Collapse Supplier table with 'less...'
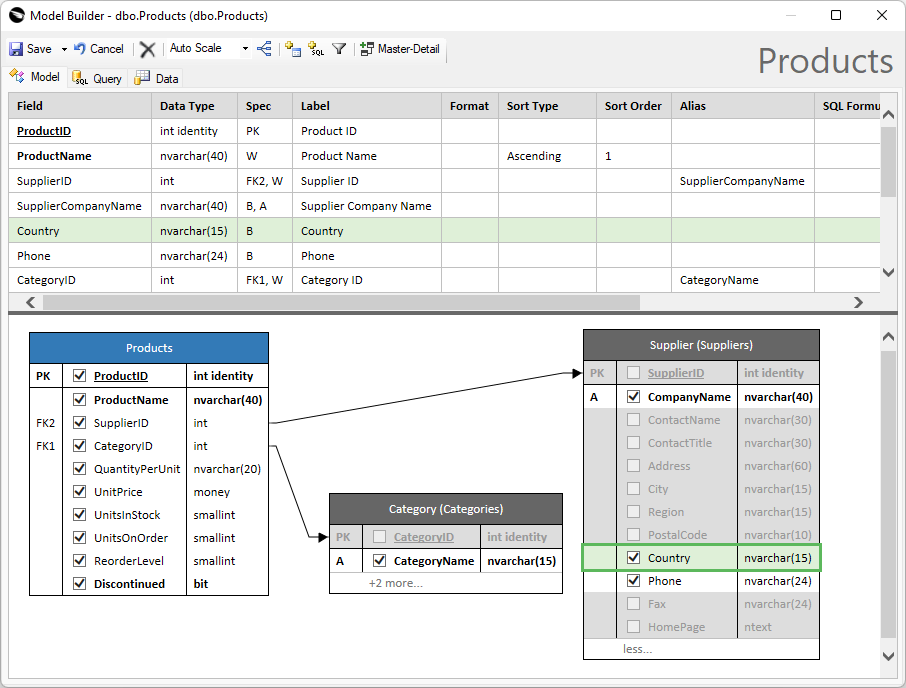 click(x=637, y=649)
